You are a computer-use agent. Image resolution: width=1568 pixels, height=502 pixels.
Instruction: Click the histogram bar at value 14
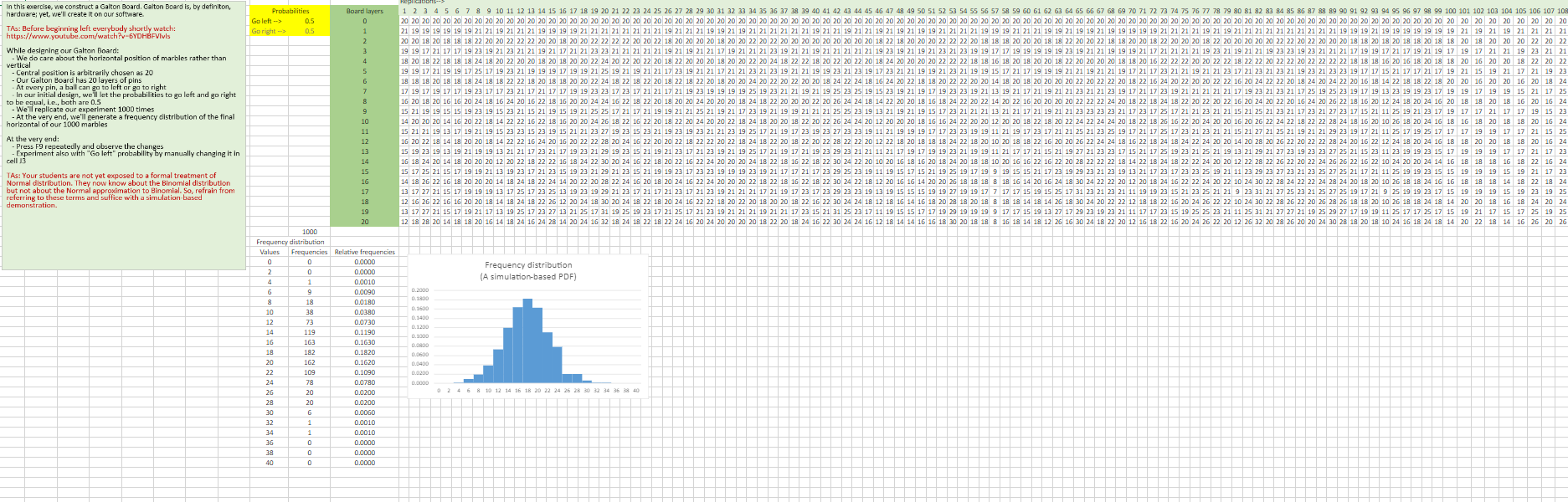coord(507,356)
